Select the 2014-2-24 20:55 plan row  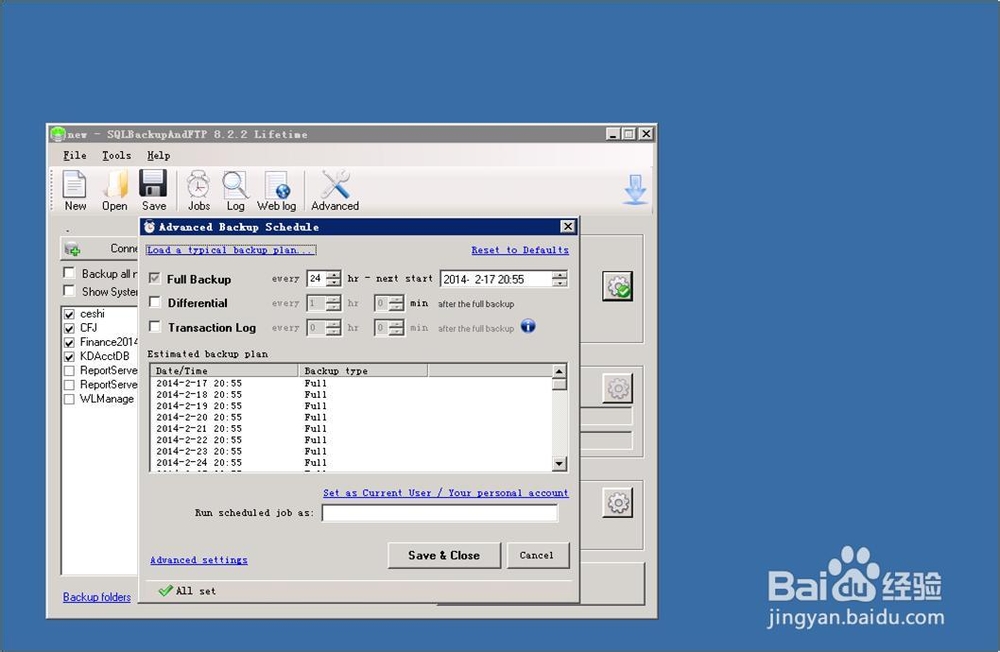351,463
